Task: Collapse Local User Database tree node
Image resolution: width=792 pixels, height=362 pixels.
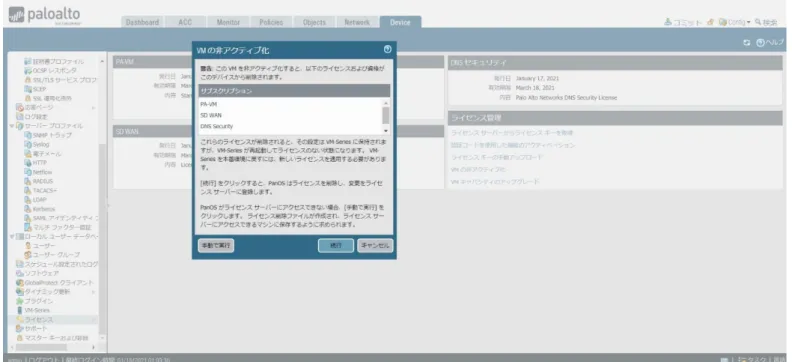Action: (x=12, y=236)
